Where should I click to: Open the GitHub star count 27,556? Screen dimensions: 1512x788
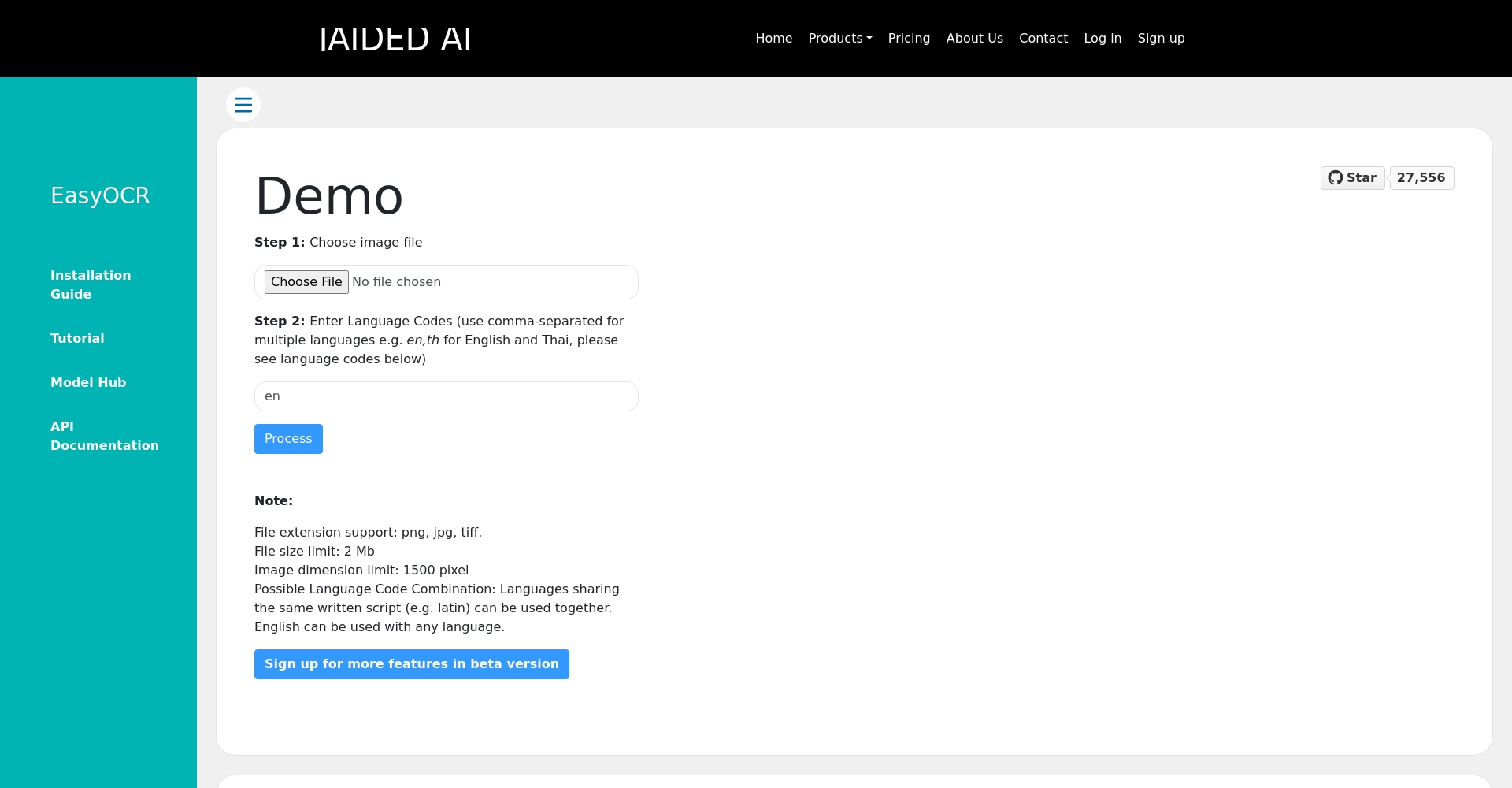click(x=1421, y=178)
